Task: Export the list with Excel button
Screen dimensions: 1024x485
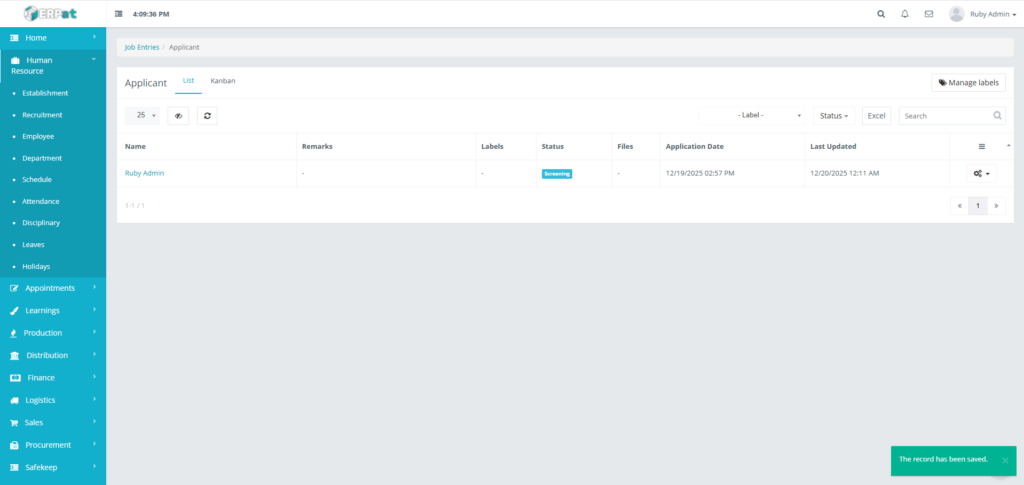Action: (x=876, y=116)
